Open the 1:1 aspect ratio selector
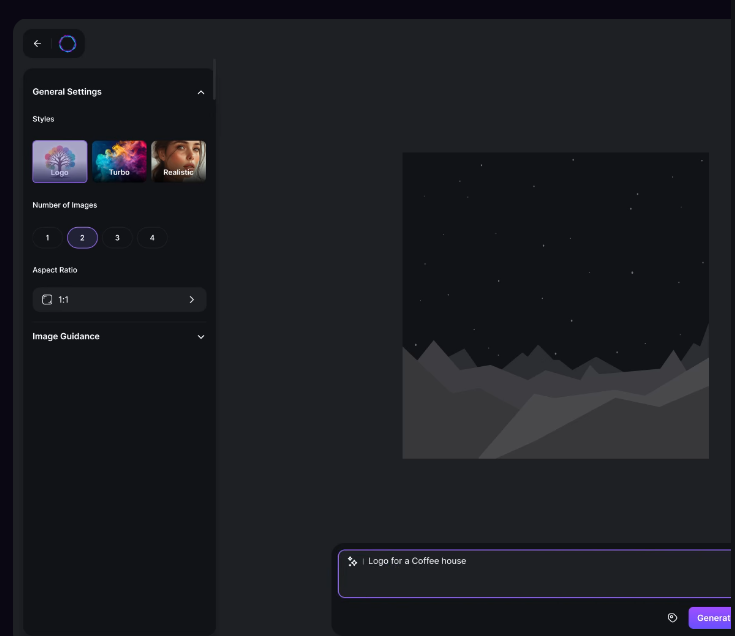 click(x=119, y=299)
